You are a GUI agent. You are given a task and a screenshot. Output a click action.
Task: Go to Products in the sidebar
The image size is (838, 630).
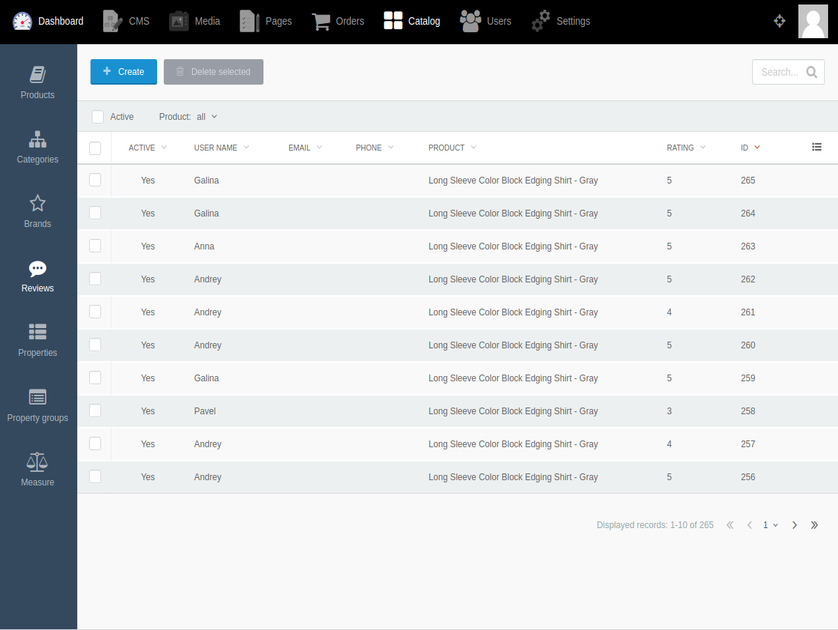37,83
